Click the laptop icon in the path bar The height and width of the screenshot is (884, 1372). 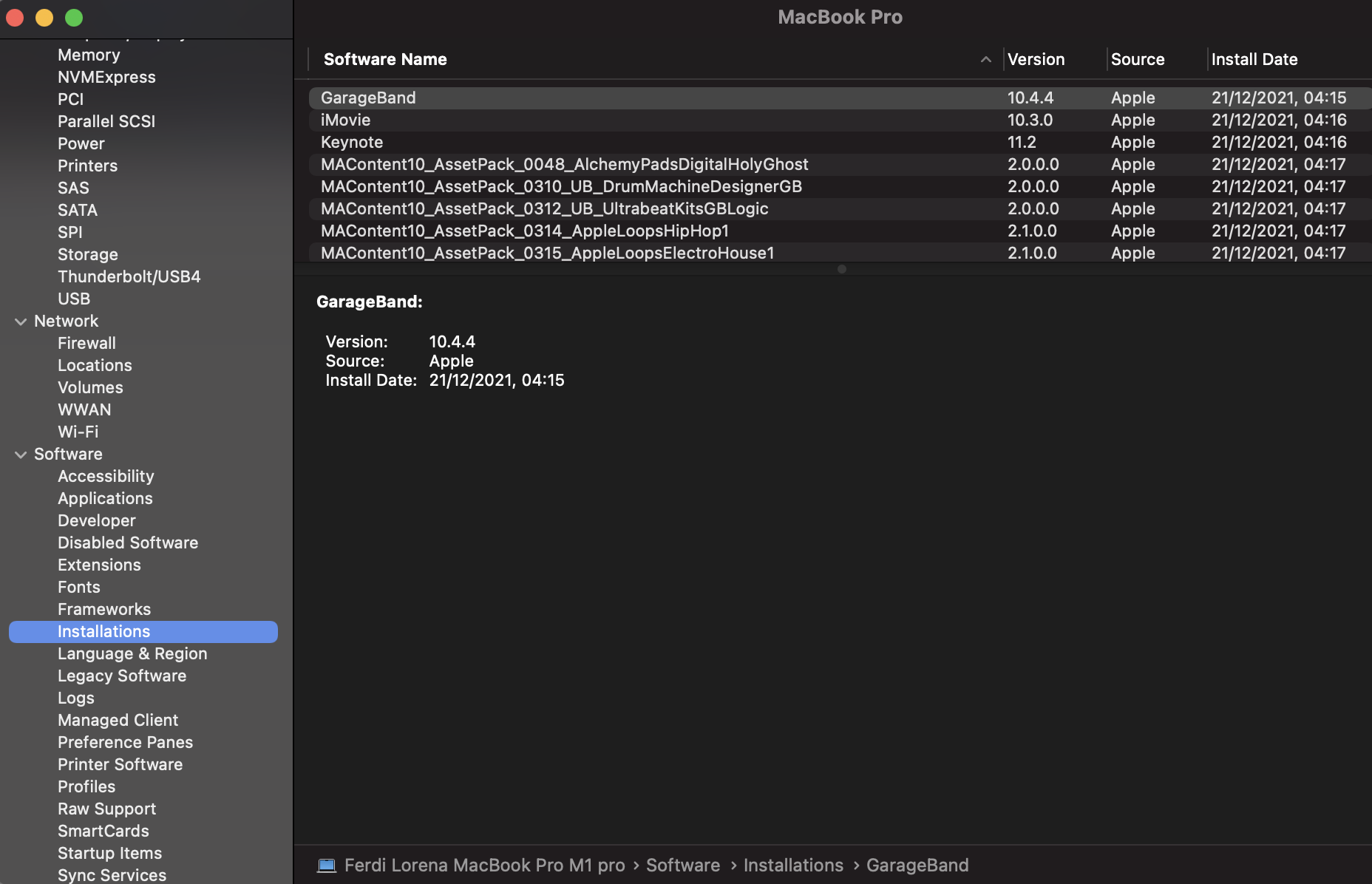(326, 866)
